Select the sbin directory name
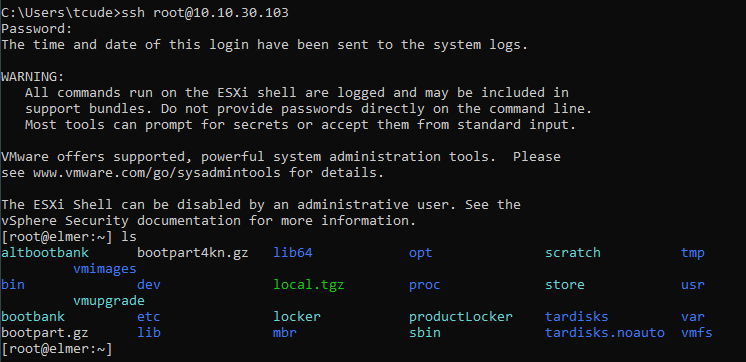746x362 pixels. [x=425, y=333]
